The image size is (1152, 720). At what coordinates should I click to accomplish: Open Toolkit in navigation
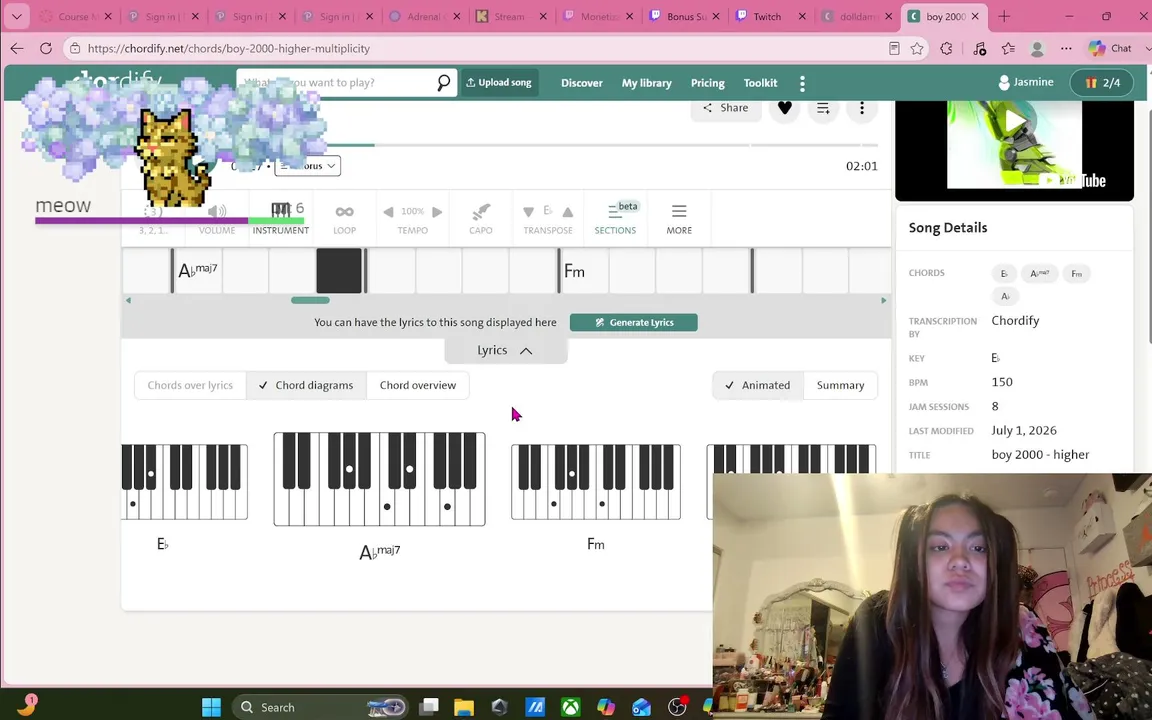point(760,83)
